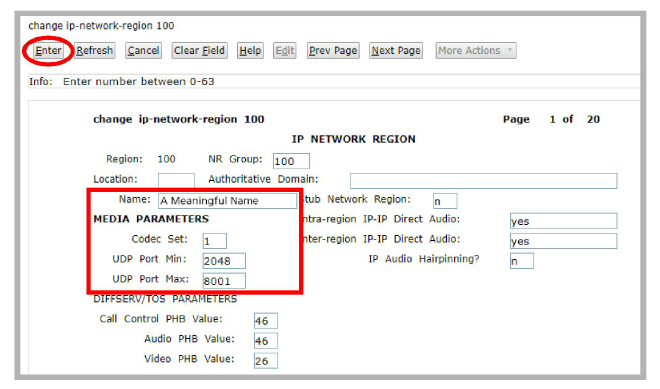
Task: Click the Stub Network Region field
Action: [445, 201]
